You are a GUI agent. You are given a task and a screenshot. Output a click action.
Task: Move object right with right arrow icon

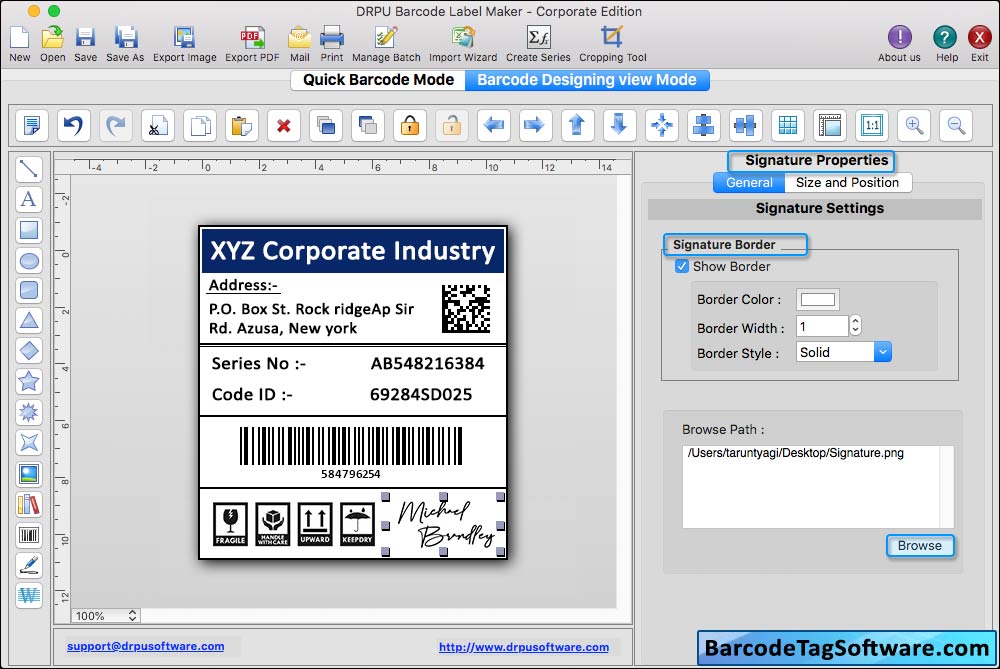(x=535, y=125)
